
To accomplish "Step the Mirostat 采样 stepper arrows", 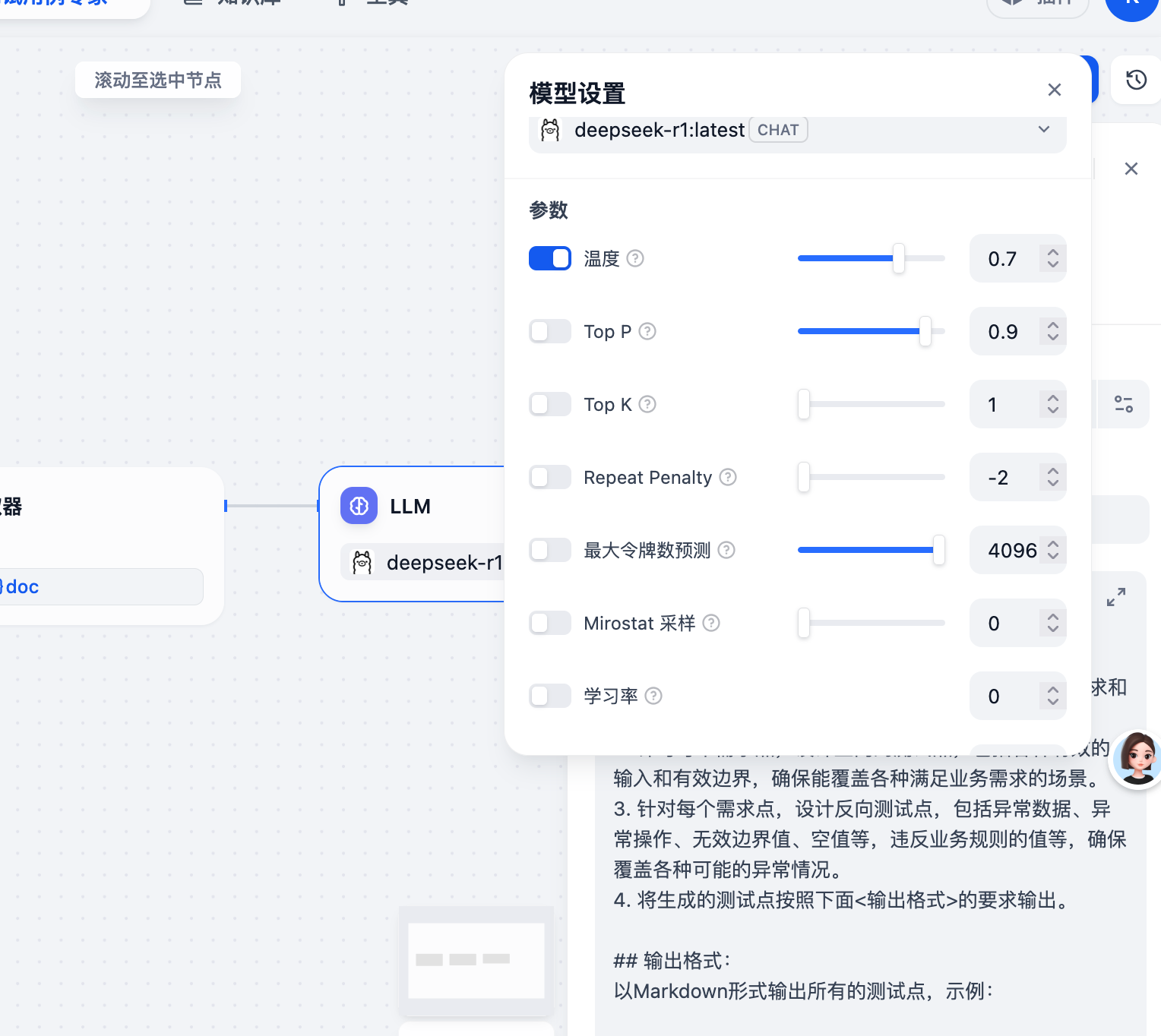I will click(x=1052, y=623).
